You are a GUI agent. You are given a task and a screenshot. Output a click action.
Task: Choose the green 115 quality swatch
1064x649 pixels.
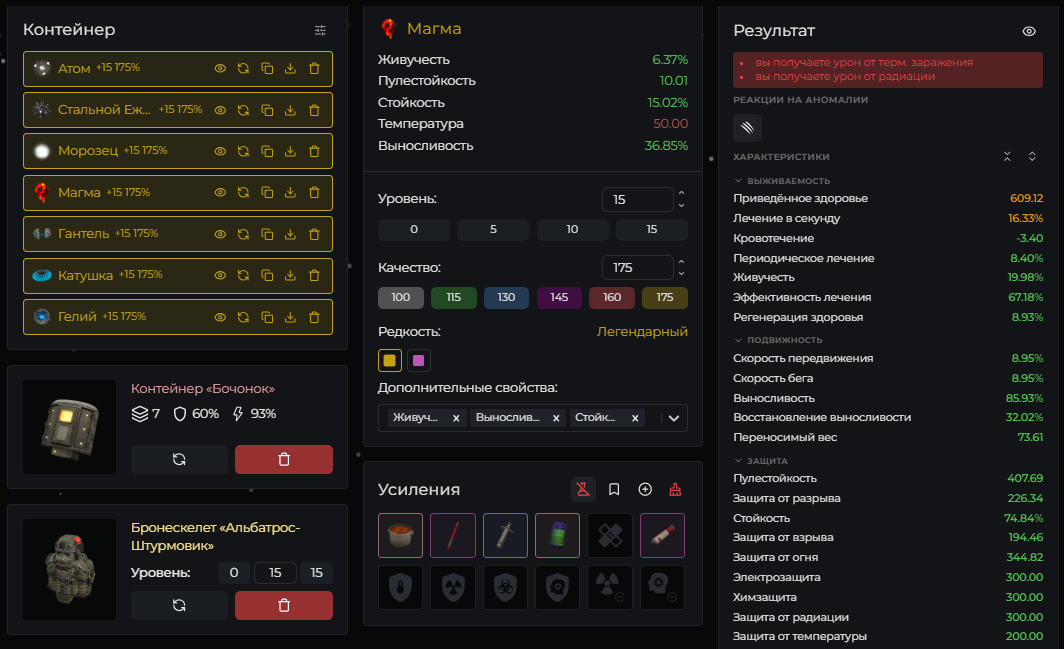(x=454, y=297)
